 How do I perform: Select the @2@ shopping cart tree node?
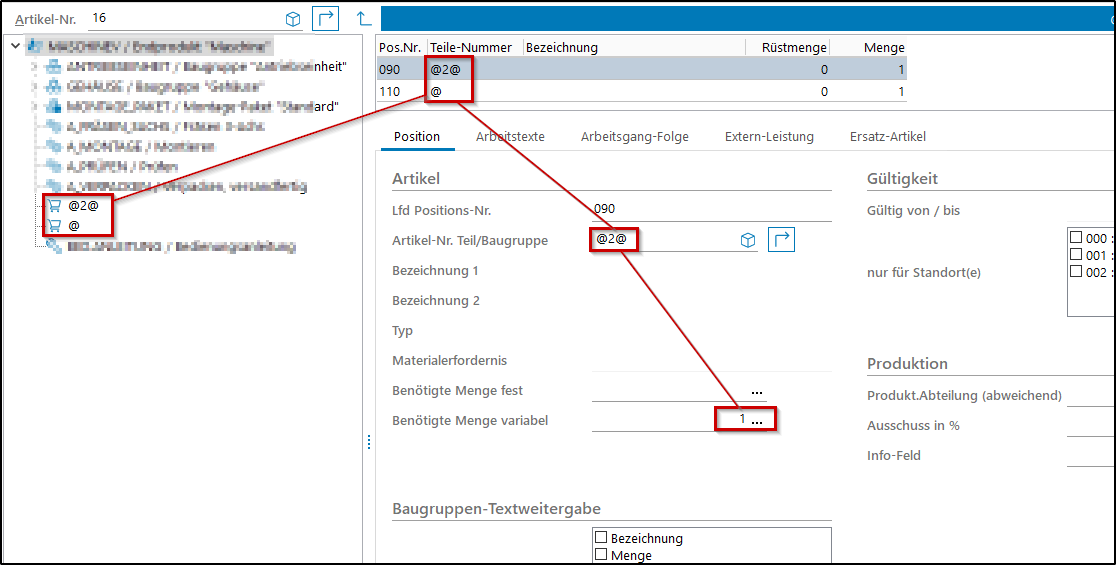pyautogui.click(x=82, y=205)
